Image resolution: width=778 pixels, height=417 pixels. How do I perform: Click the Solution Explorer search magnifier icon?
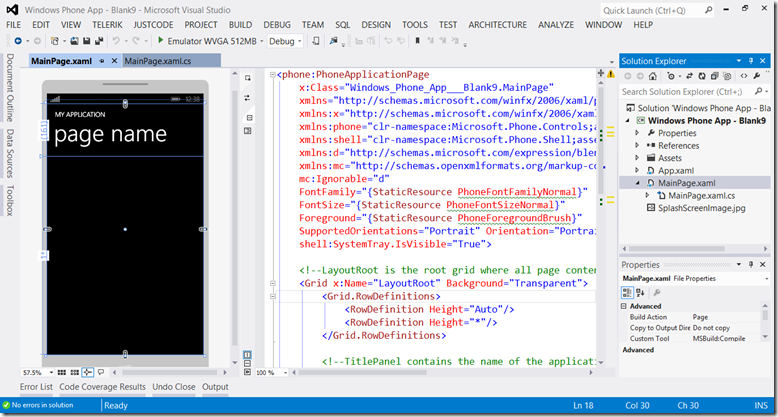coord(759,91)
